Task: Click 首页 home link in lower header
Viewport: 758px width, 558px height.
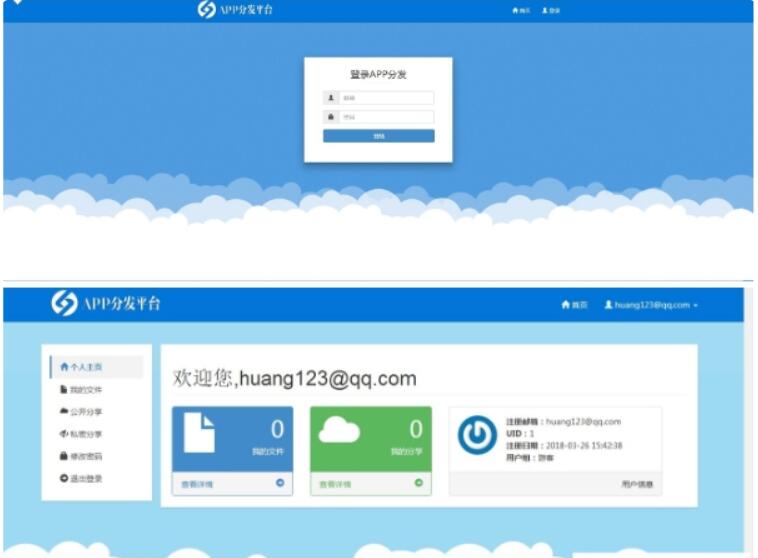Action: point(574,305)
